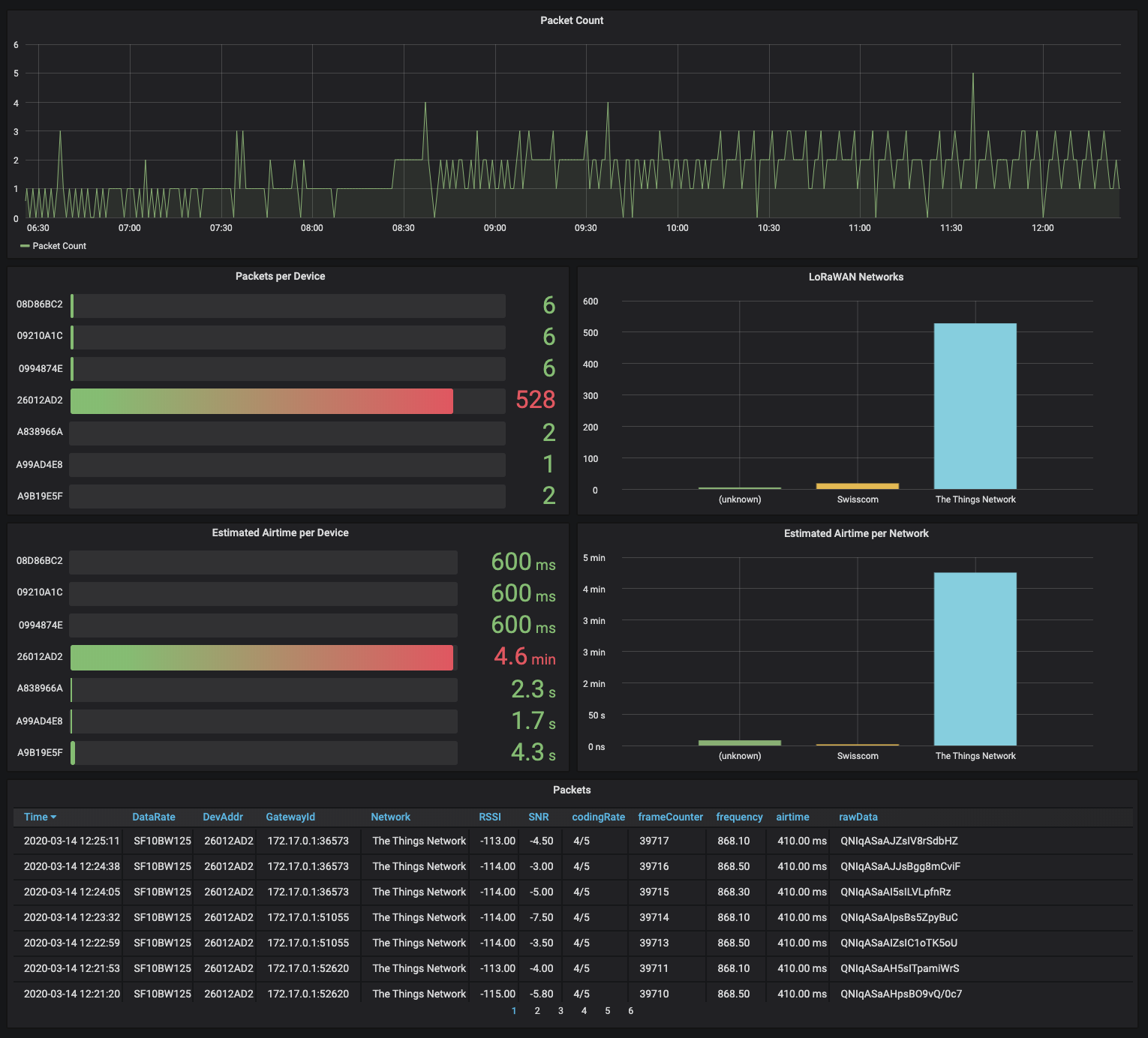Click GatewayId cell in 12:23:32 row
Image resolution: width=1148 pixels, height=1038 pixels.
[x=308, y=917]
